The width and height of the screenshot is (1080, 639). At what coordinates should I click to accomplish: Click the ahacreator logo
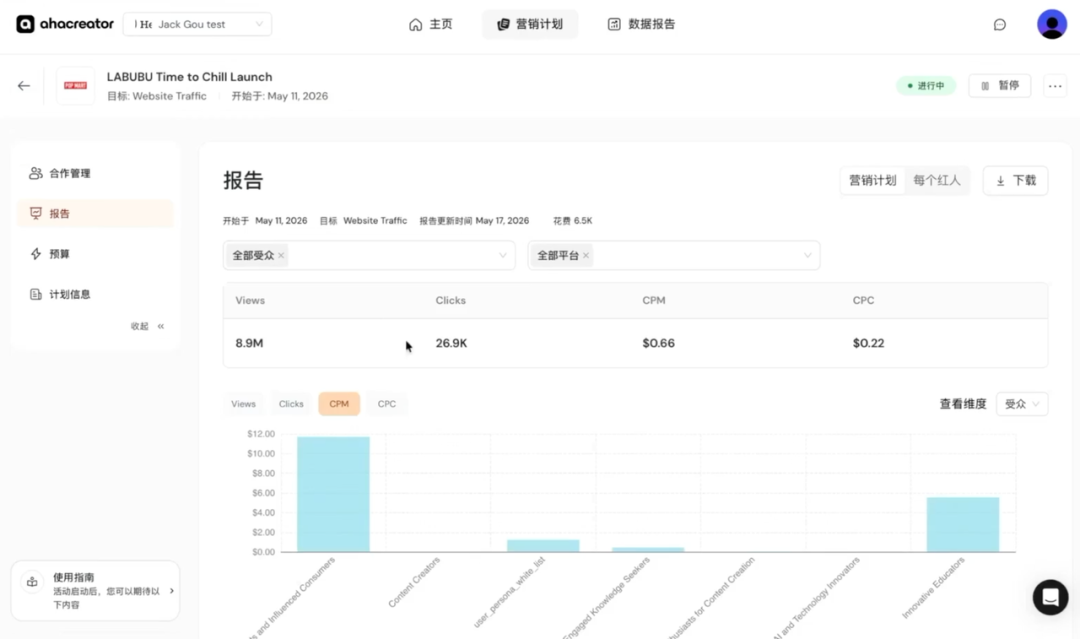click(65, 24)
